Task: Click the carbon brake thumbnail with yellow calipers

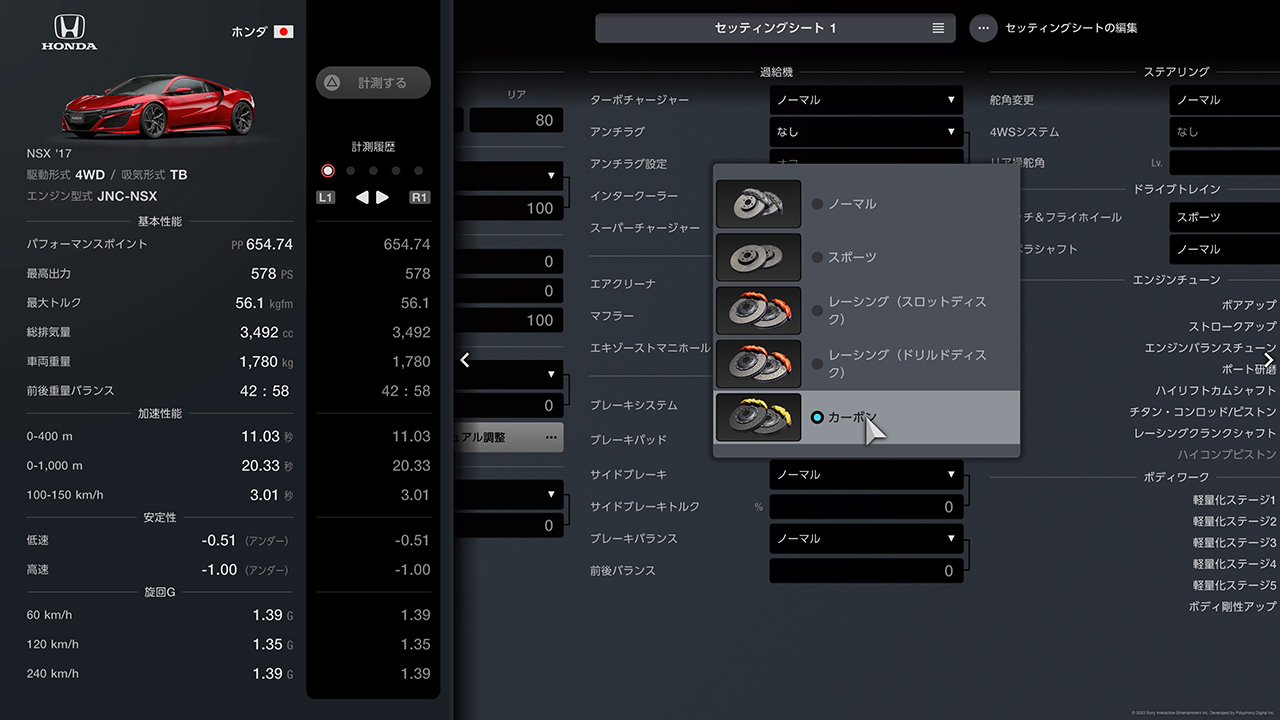Action: pos(759,417)
